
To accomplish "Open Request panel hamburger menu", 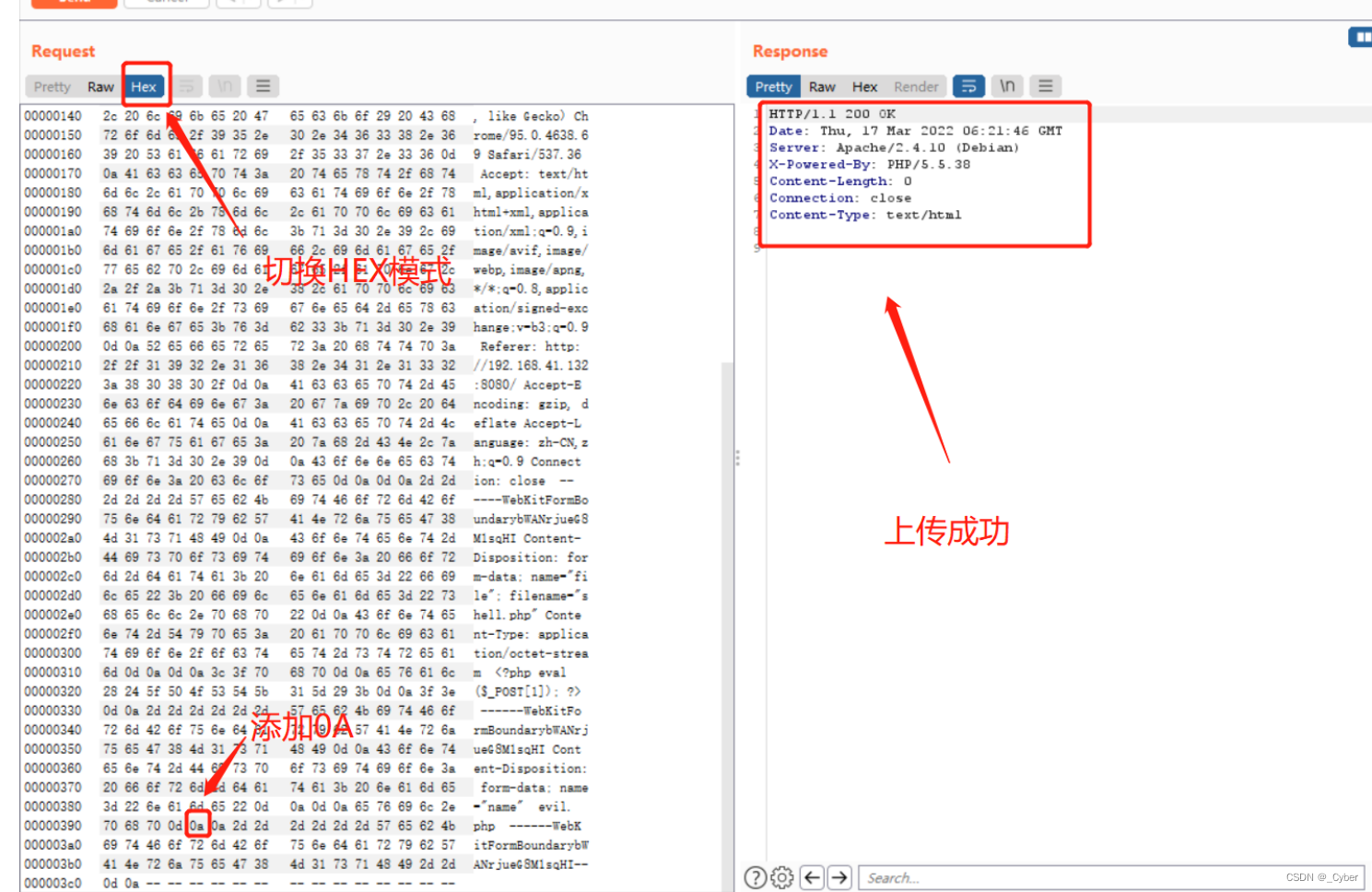I will tap(263, 87).
